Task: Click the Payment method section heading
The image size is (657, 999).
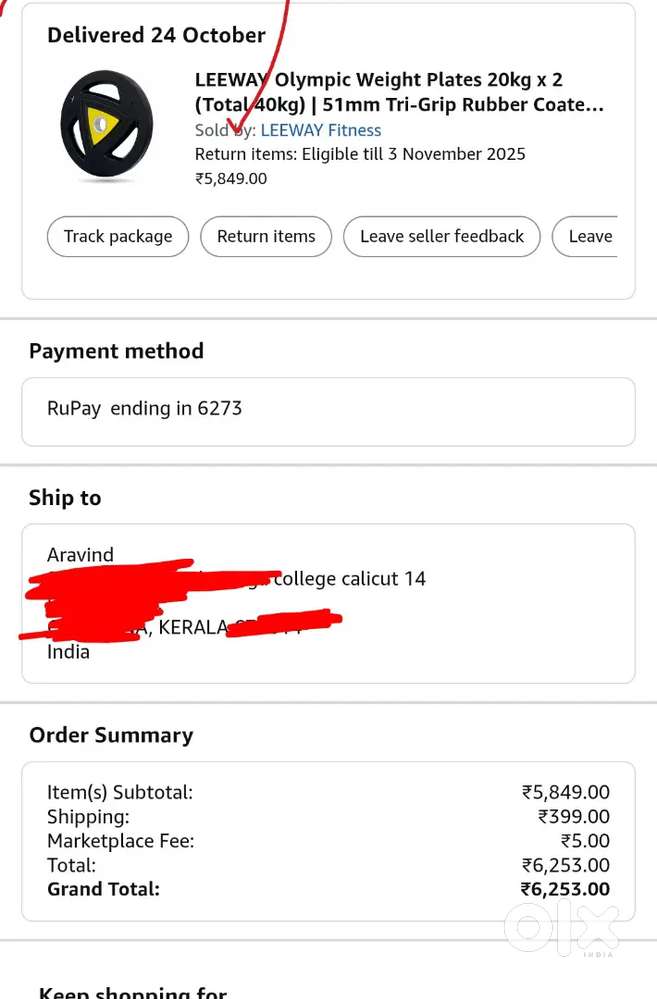Action: coord(116,351)
